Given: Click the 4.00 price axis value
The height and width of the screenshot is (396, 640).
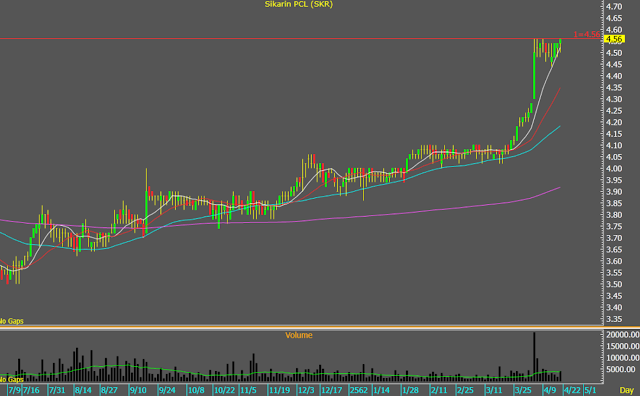Looking at the screenshot, I should (x=614, y=169).
